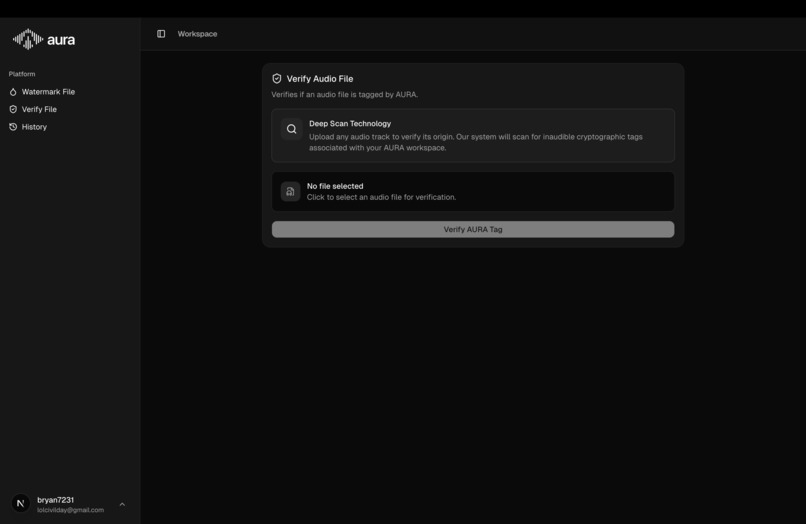Click the Verify AURA Tag button
The height and width of the screenshot is (524, 806).
473,229
